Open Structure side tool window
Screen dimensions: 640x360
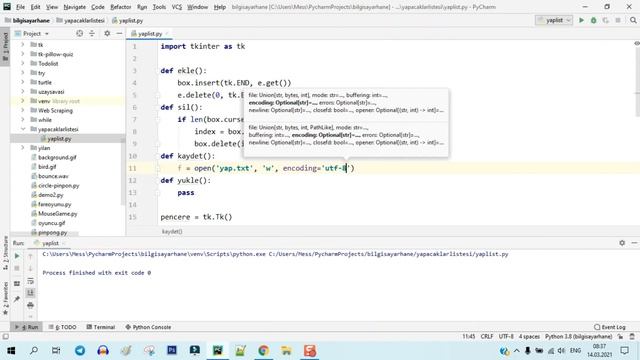click(5, 252)
